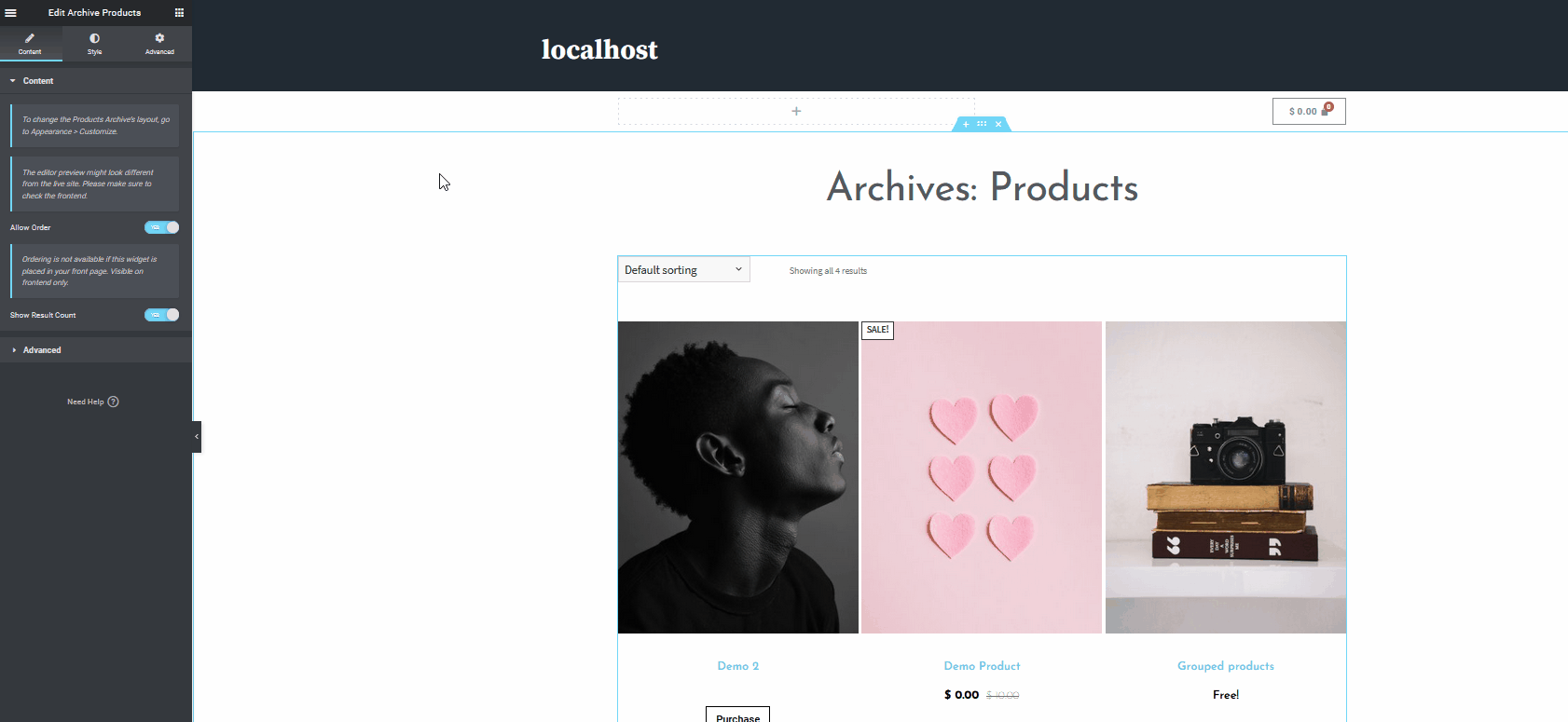Click the section drag-handle dots icon
The height and width of the screenshot is (722, 1568).
982,124
